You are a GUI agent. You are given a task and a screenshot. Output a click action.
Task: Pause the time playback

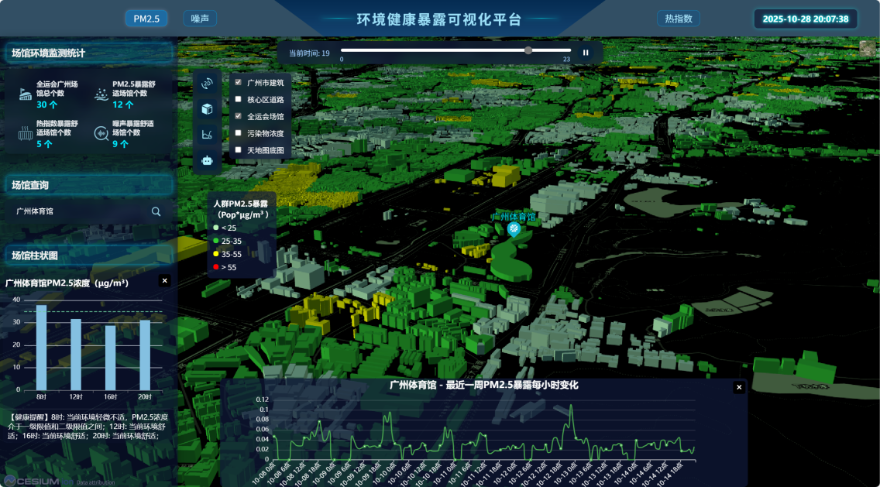586,52
